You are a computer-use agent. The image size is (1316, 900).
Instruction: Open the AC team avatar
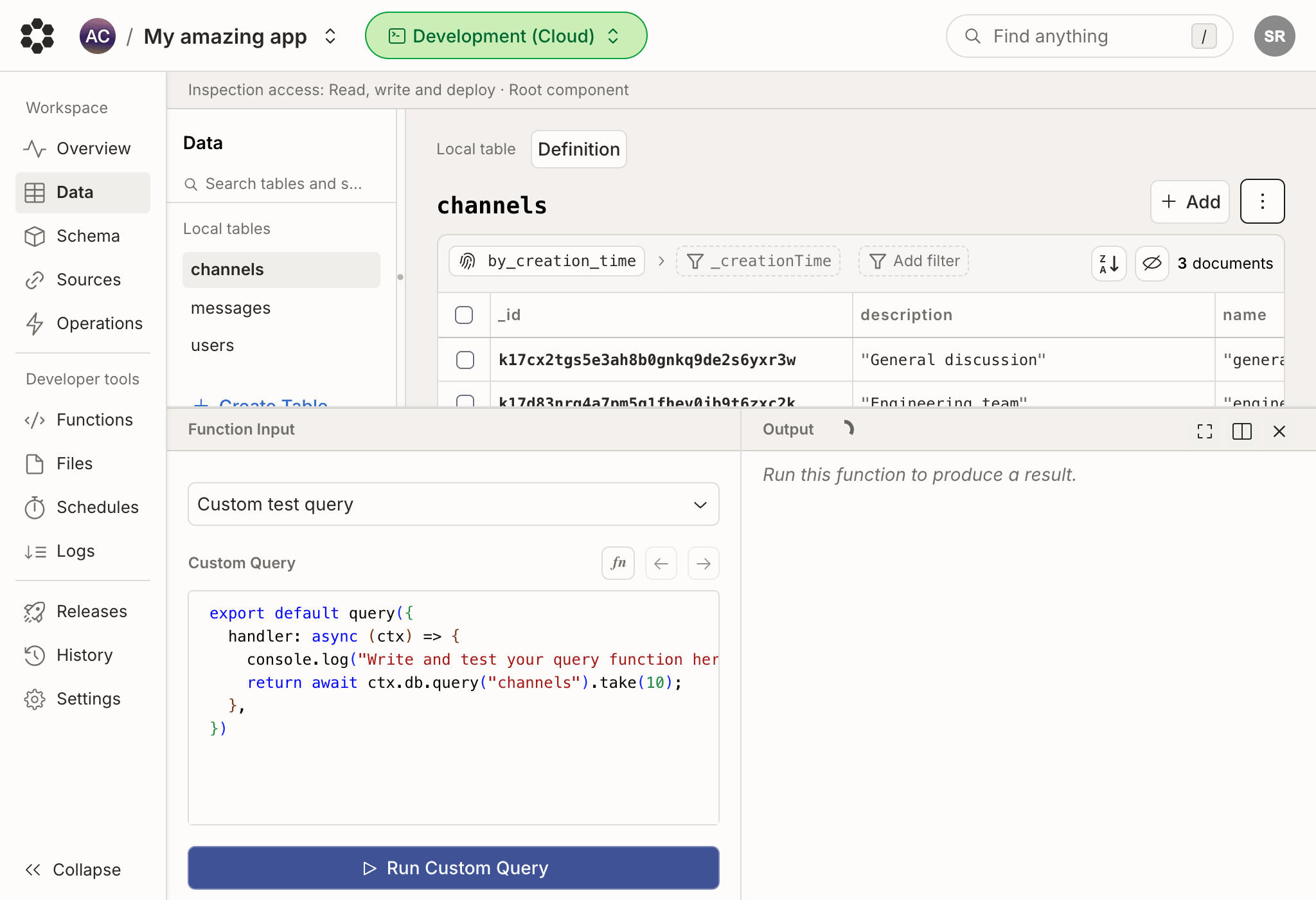(98, 36)
